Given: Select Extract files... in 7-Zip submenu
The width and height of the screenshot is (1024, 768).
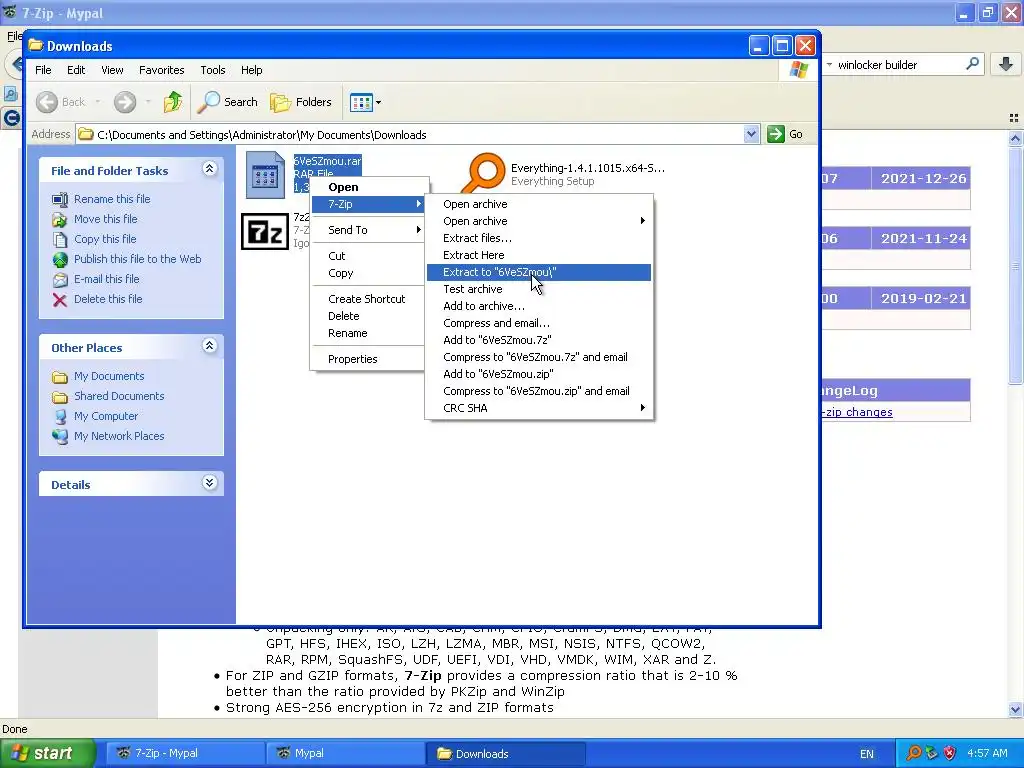Looking at the screenshot, I should (x=539, y=238).
